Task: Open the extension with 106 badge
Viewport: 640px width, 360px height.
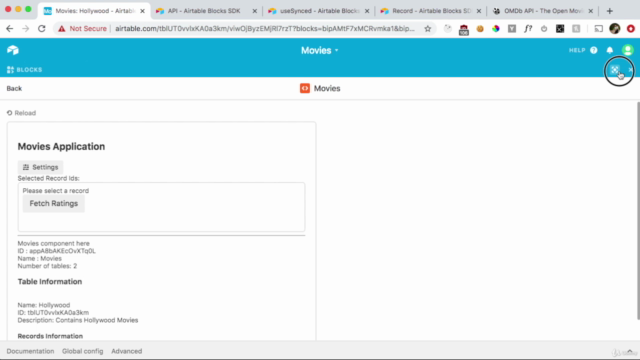Action: pos(464,29)
